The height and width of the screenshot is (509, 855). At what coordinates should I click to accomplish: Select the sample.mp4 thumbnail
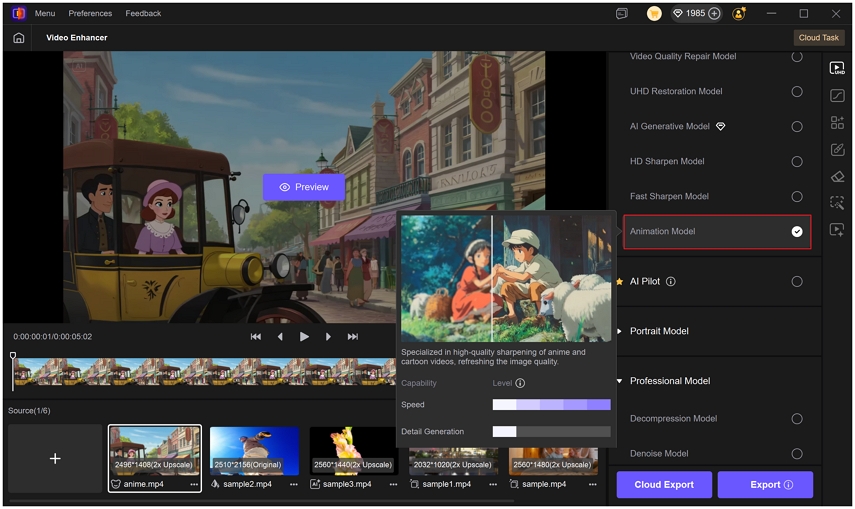(553, 461)
